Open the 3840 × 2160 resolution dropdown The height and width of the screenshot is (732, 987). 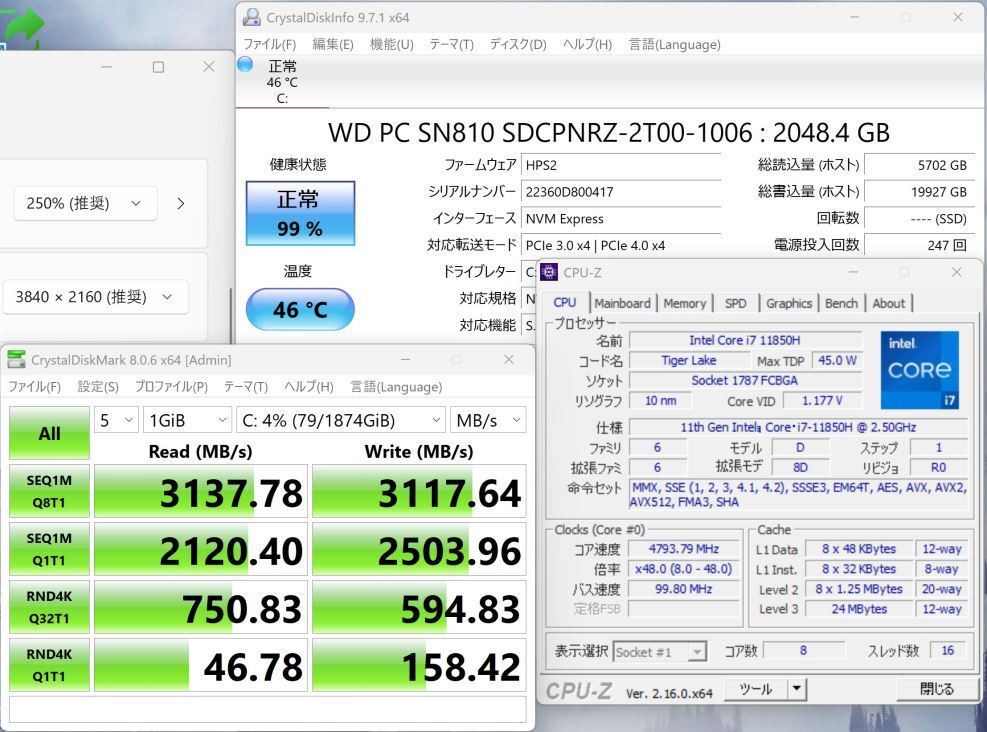pyautogui.click(x=96, y=296)
